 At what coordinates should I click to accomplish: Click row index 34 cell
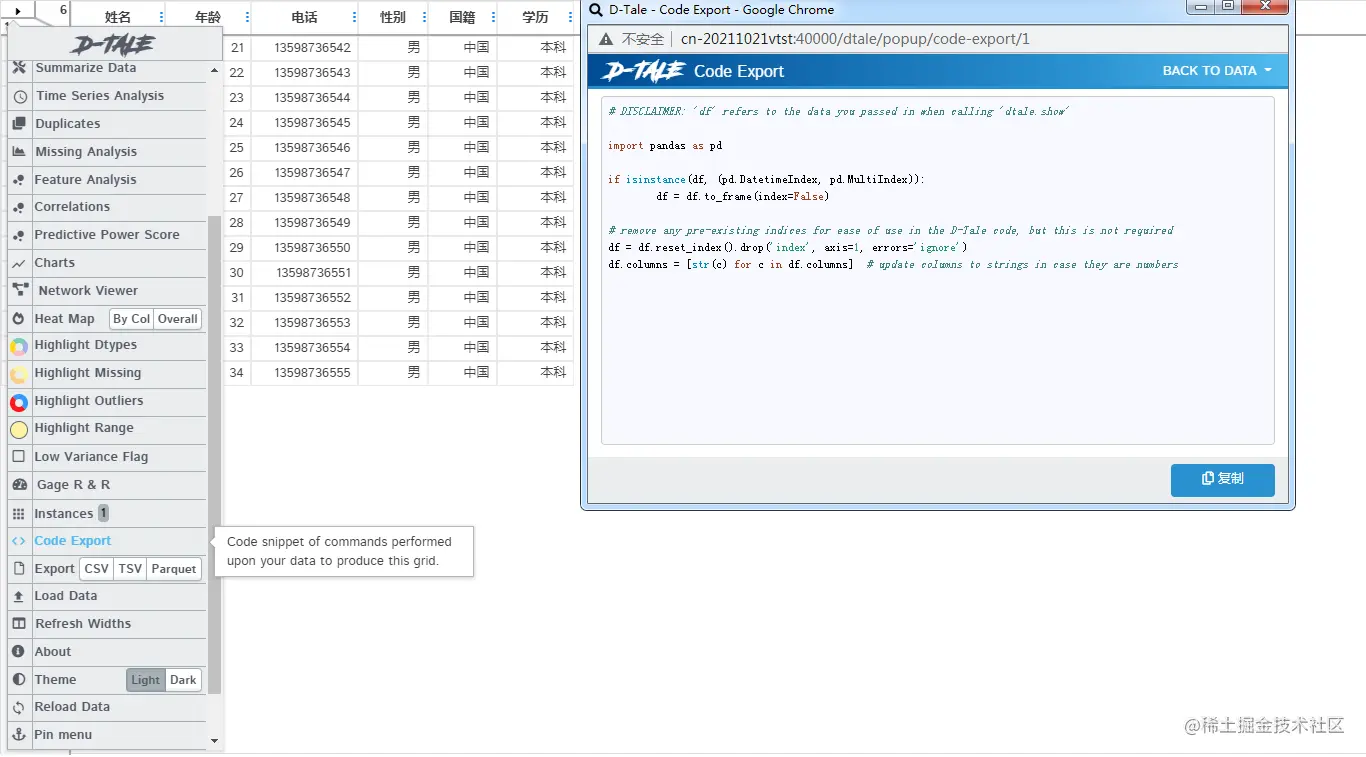click(236, 373)
